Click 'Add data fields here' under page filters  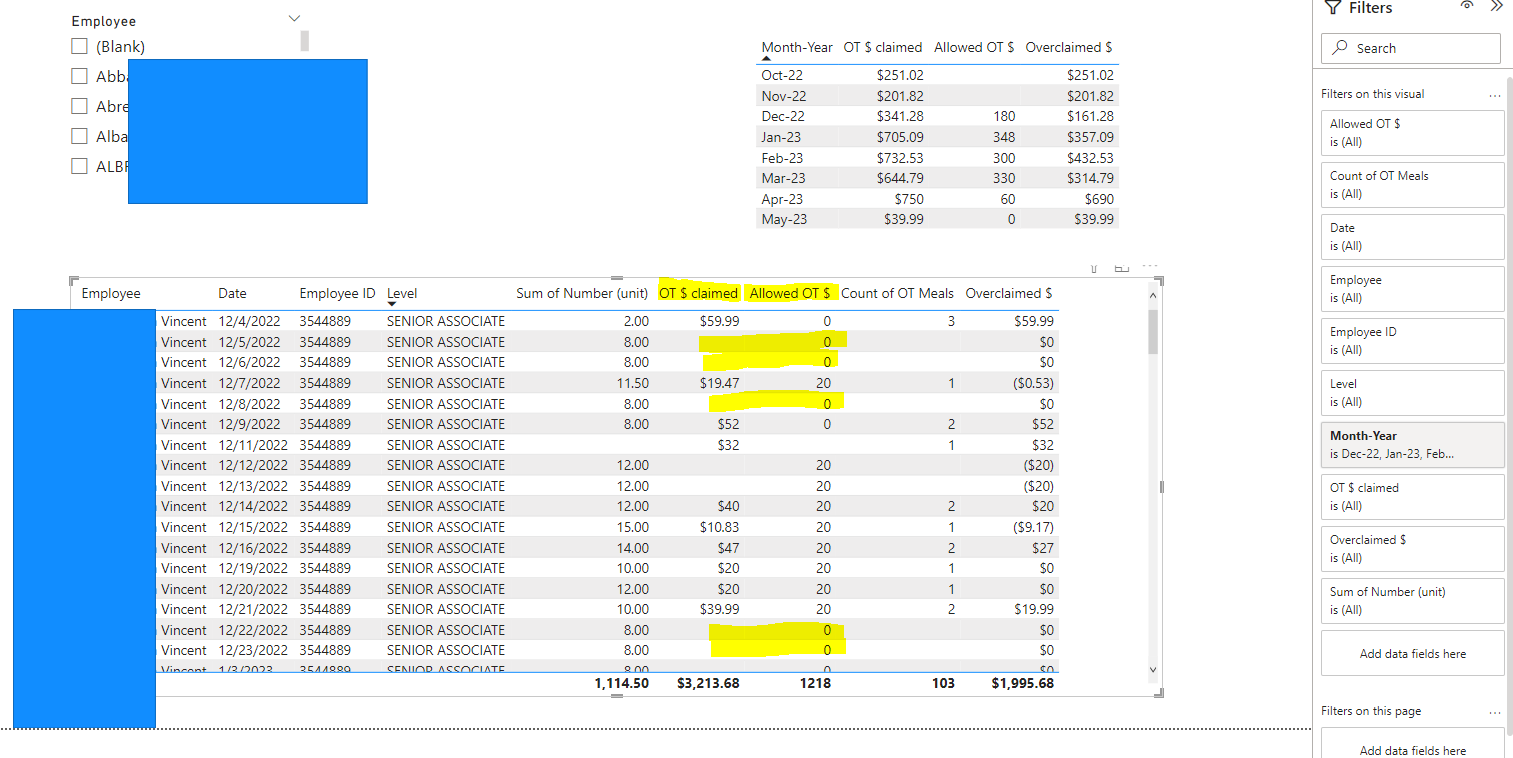pyautogui.click(x=1412, y=750)
